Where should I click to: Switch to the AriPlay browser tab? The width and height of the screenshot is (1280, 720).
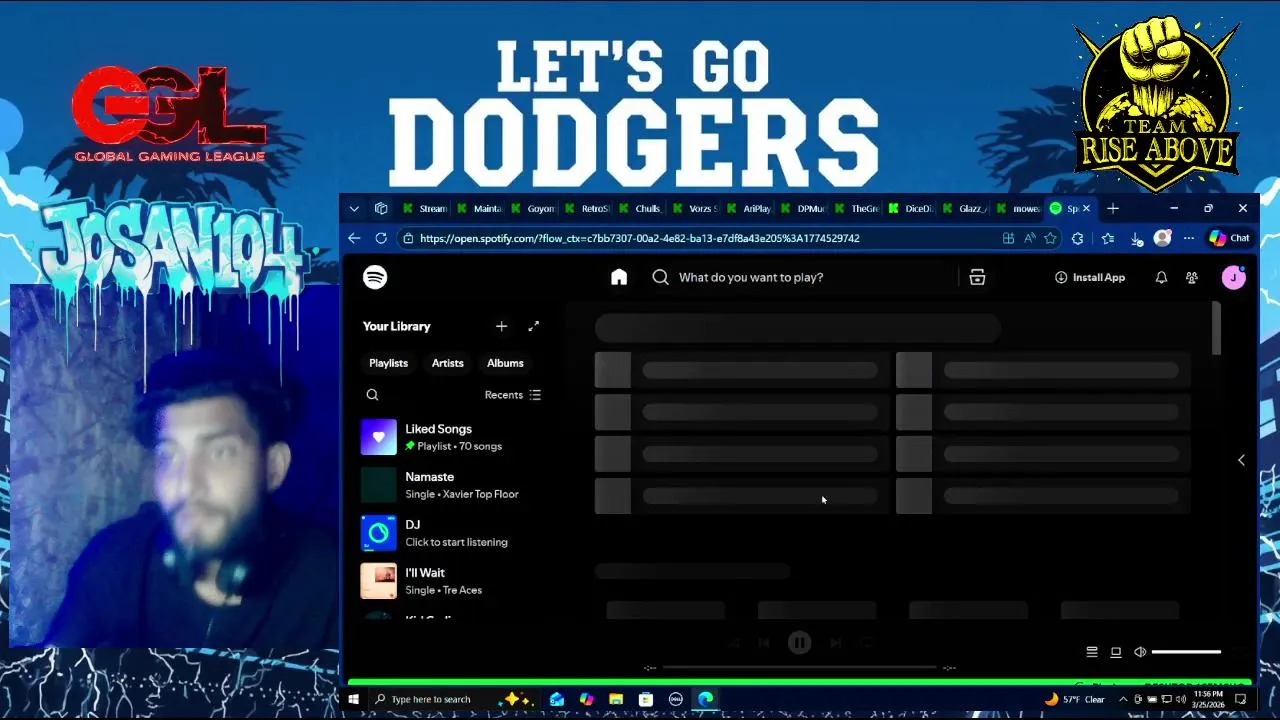pos(749,208)
